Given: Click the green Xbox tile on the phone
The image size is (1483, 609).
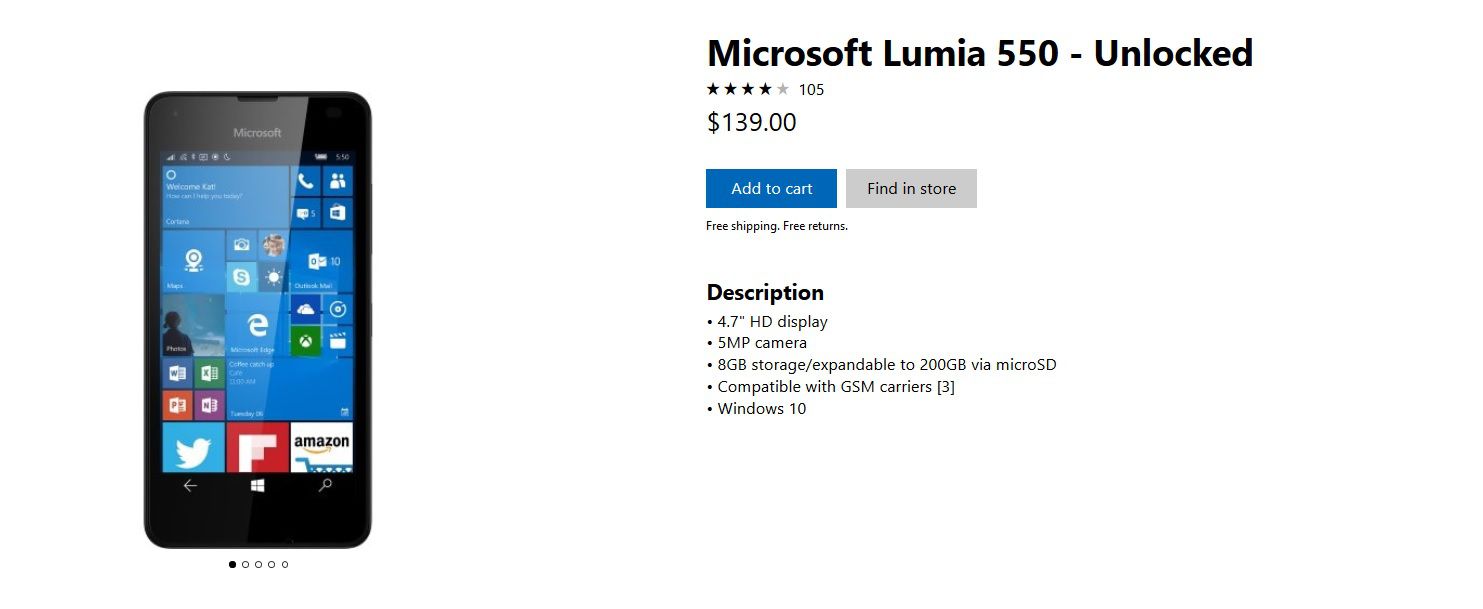Looking at the screenshot, I should pyautogui.click(x=305, y=341).
